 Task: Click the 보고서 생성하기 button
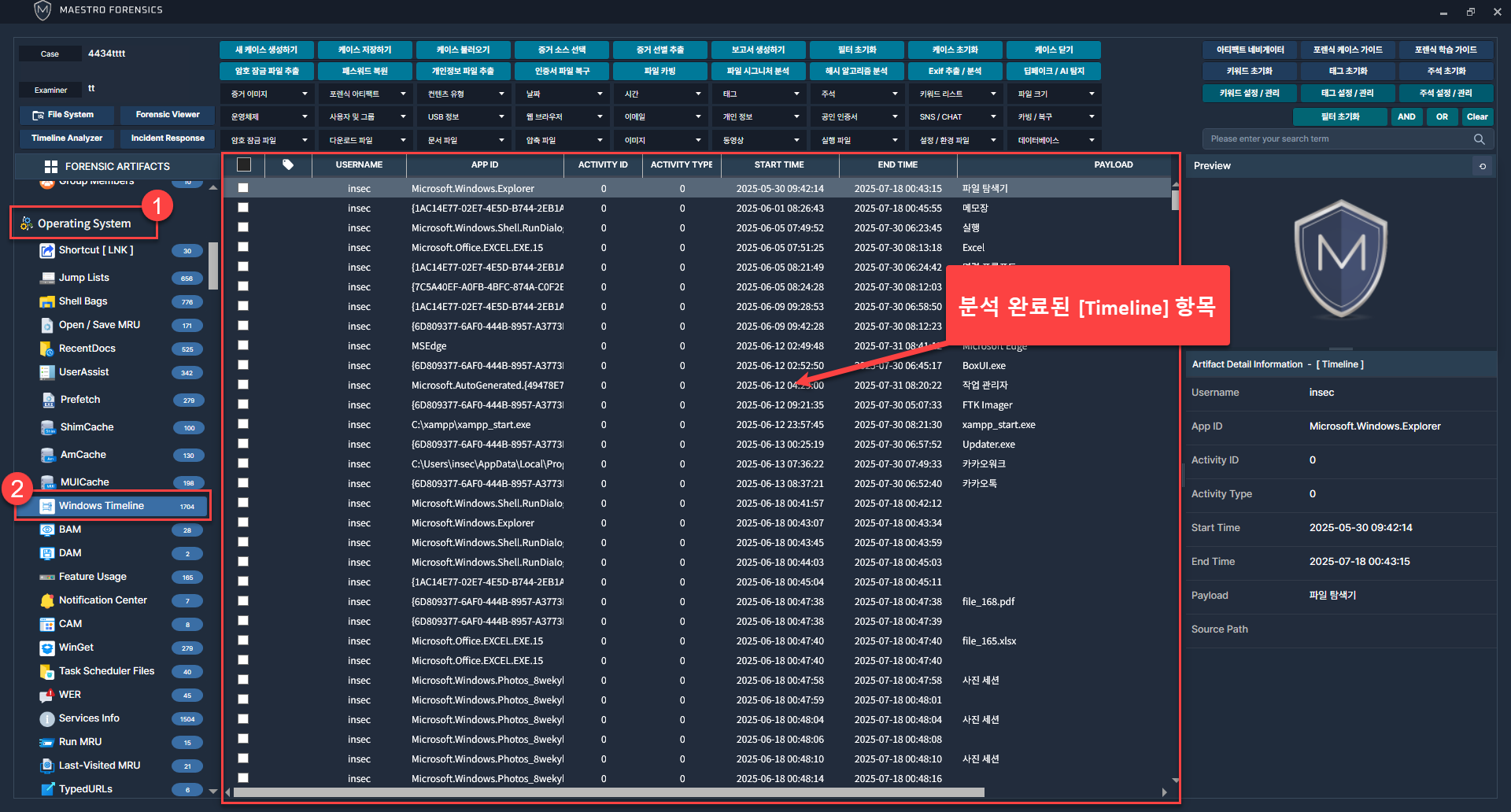click(758, 50)
